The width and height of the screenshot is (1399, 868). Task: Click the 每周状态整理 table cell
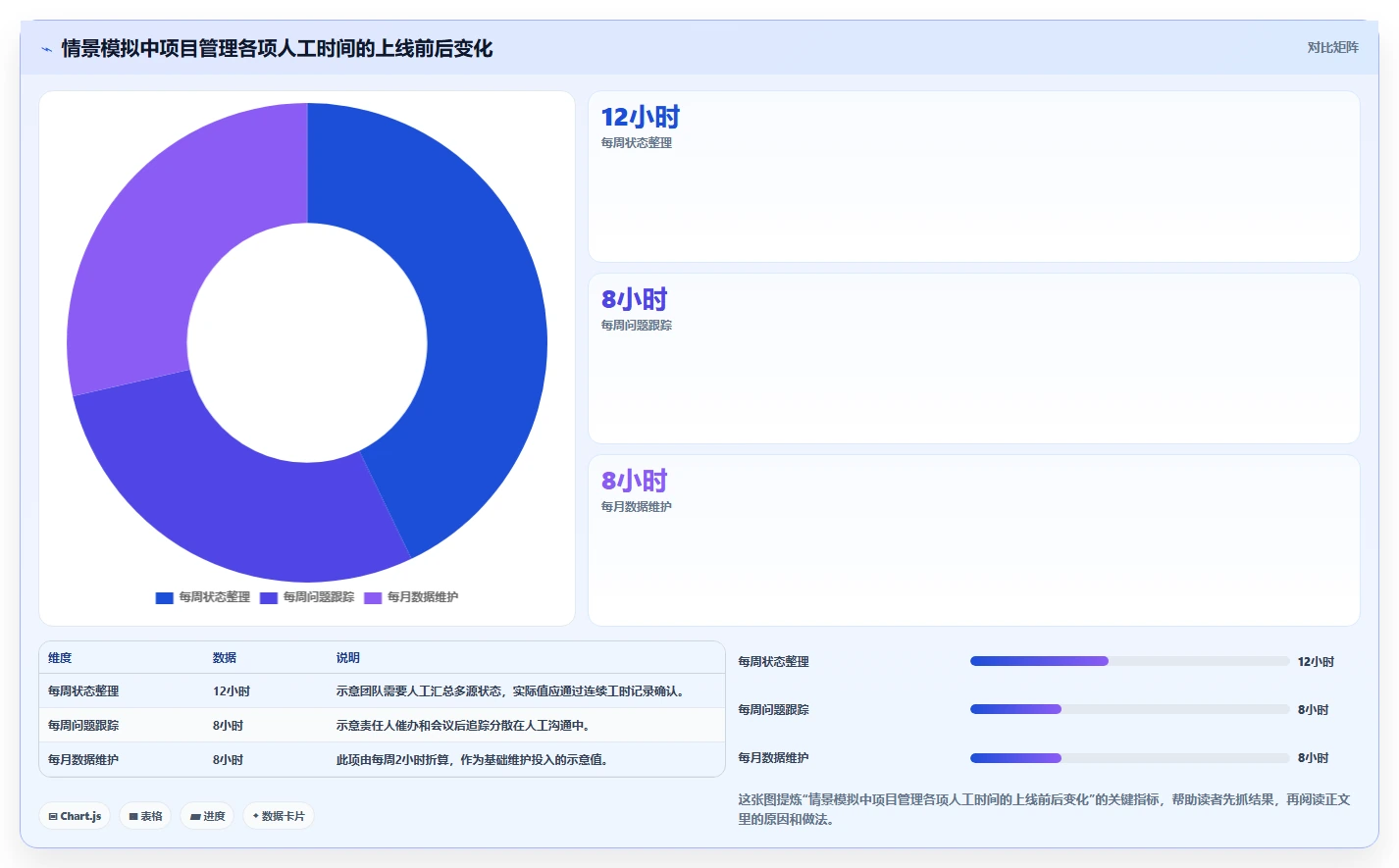click(x=83, y=691)
